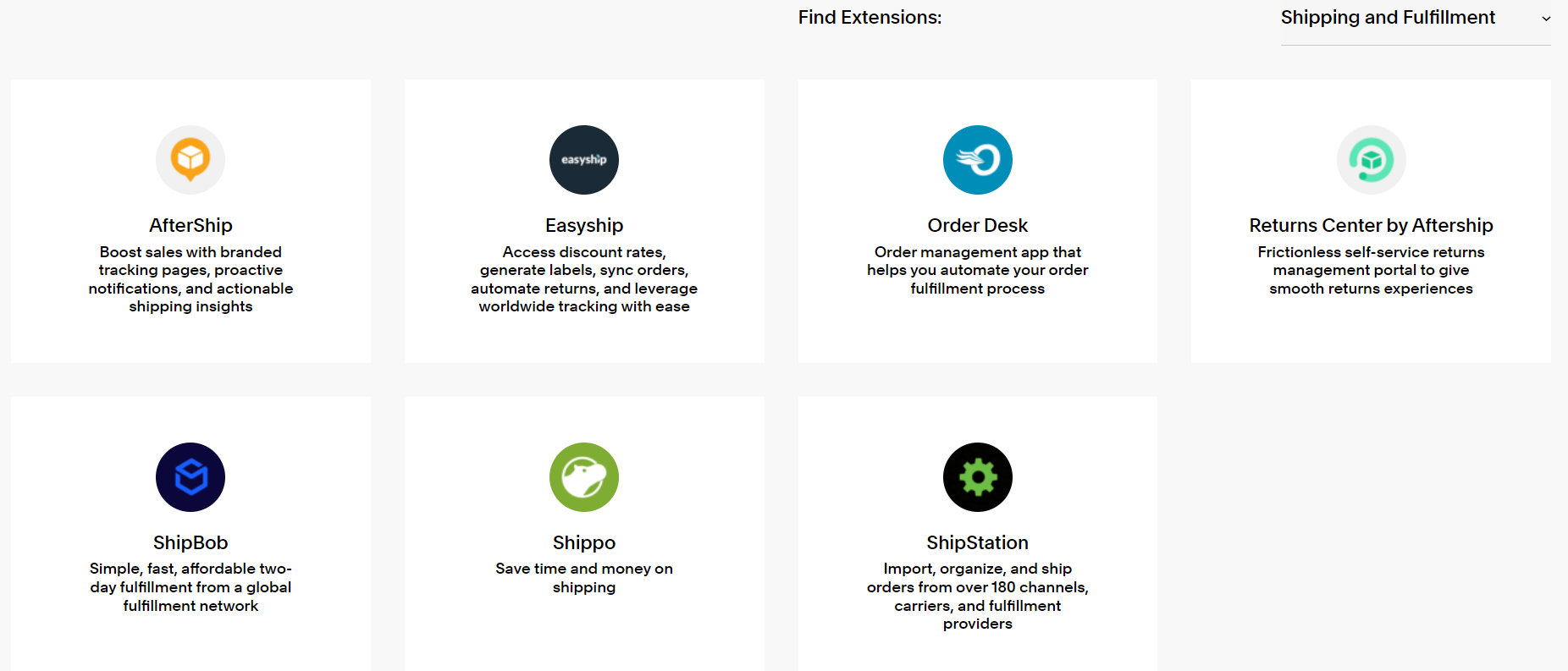Viewport: 1568px width, 671px height.
Task: Select the ShipBob title link
Action: [190, 542]
